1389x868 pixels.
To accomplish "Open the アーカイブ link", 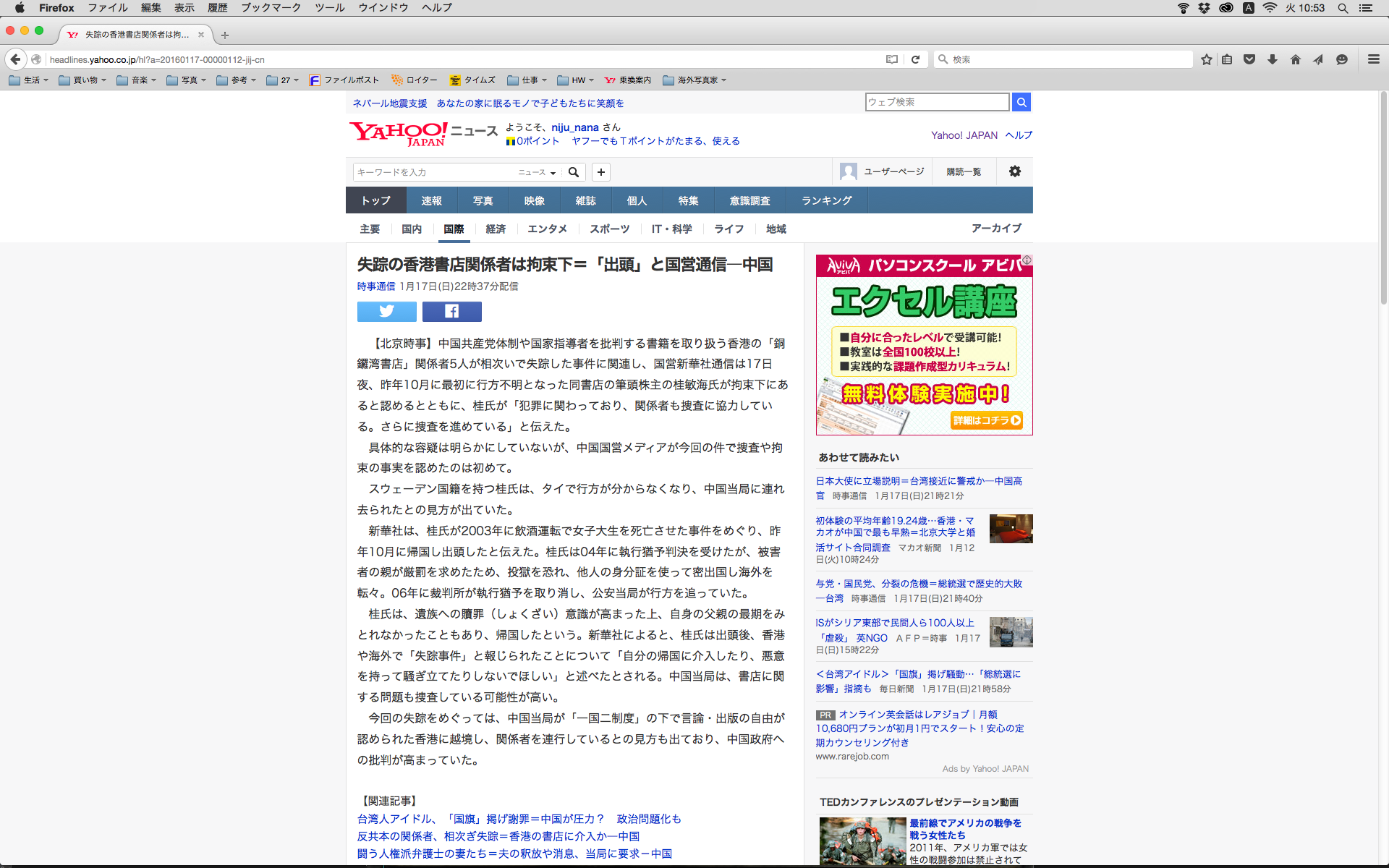I will 995,228.
